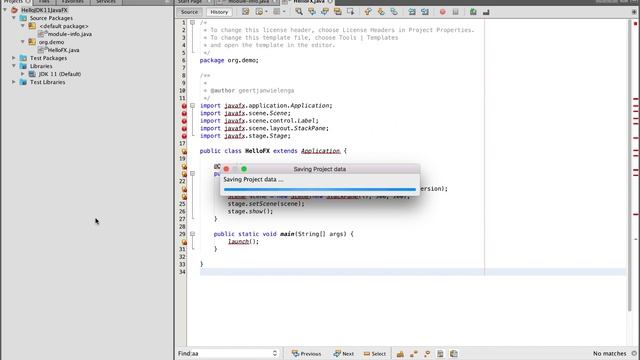
Task: Close the Saving Project data dialog
Action: [226, 169]
